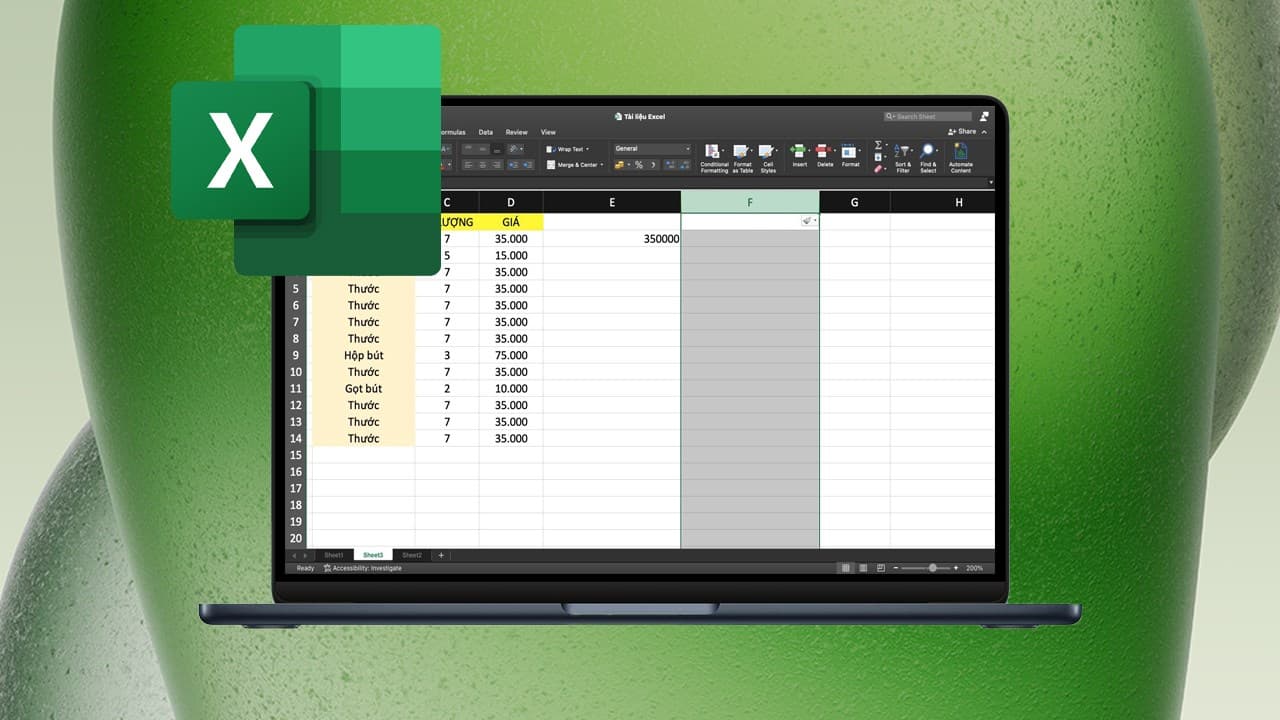1280x720 pixels.
Task: Click the Format cells icon
Action: tap(849, 151)
